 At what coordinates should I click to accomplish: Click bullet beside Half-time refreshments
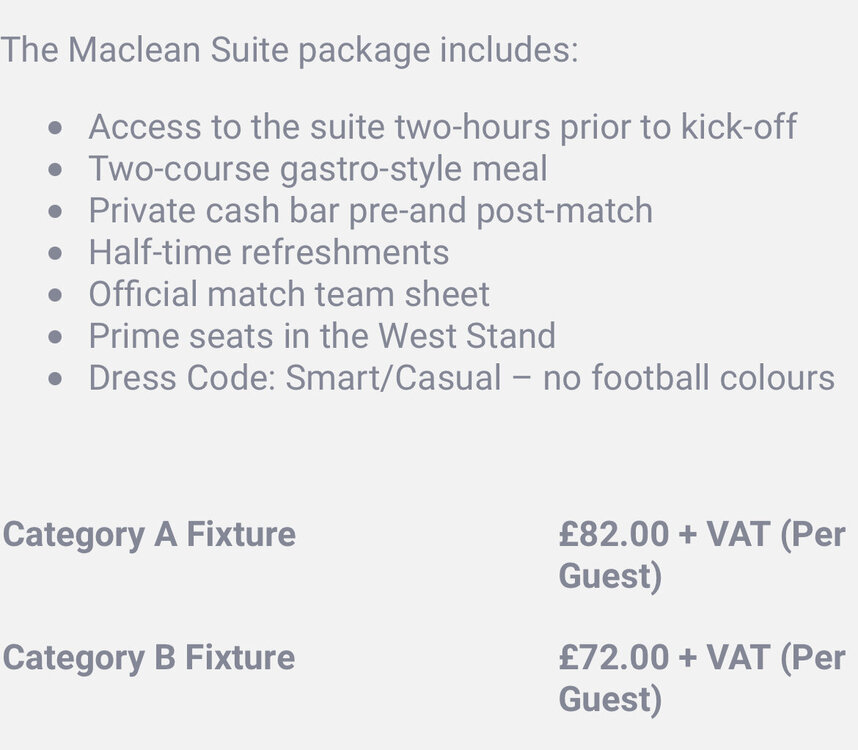point(55,254)
